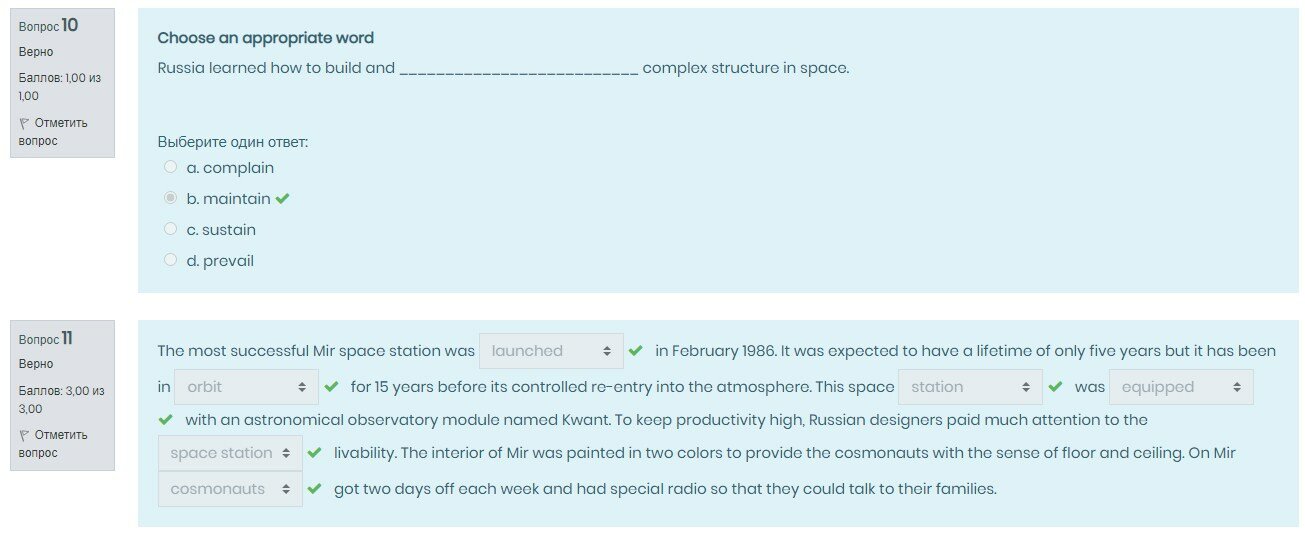This screenshot has width=1305, height=533.
Task: Click the flag icon for question 10
Action: (x=24, y=124)
